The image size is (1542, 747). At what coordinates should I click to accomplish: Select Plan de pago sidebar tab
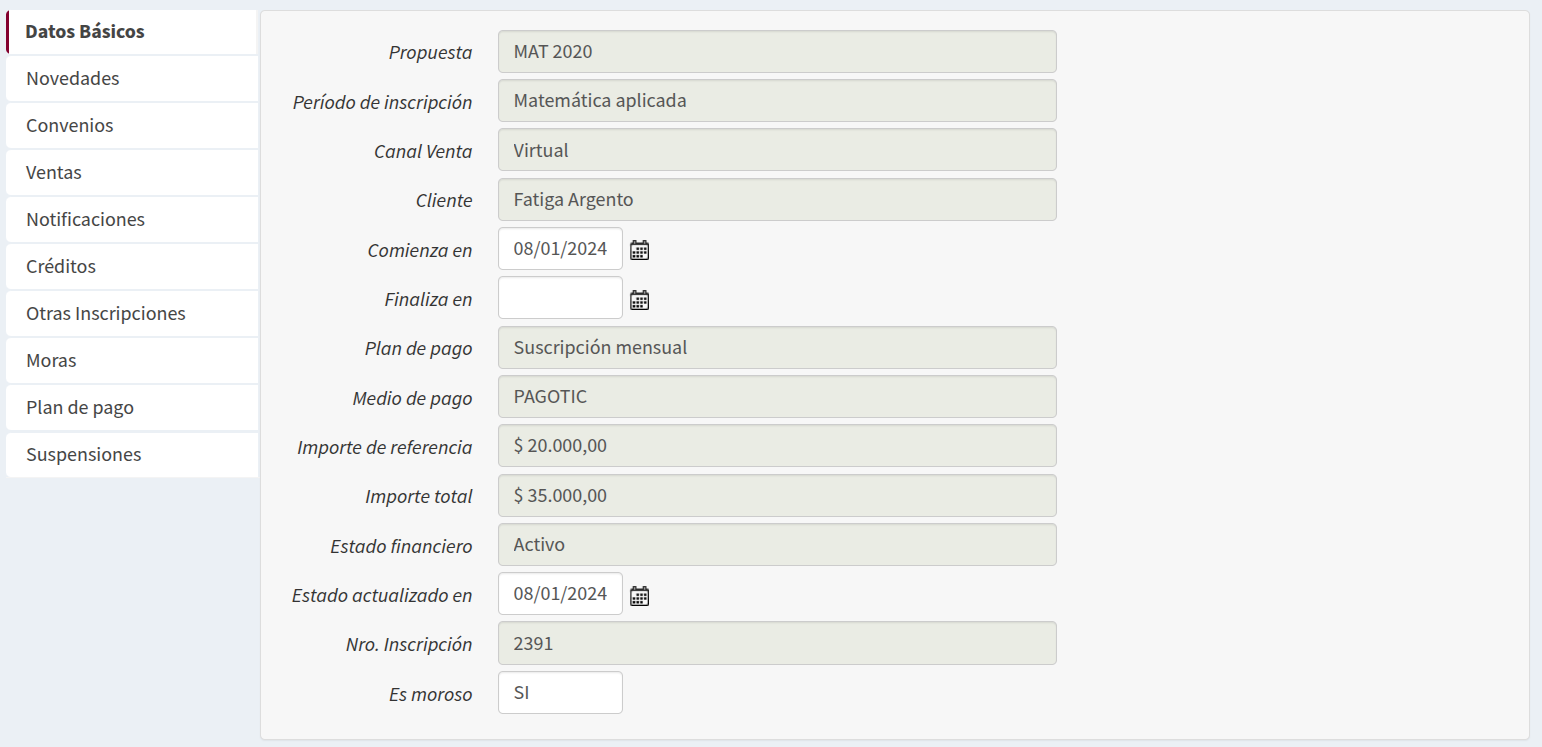click(x=132, y=408)
